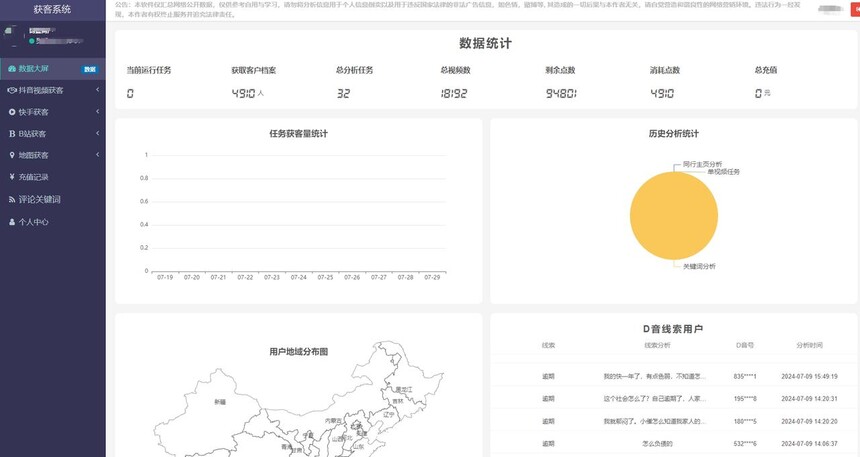Expand the 地图获客 submenu chevron

[x=97, y=156]
